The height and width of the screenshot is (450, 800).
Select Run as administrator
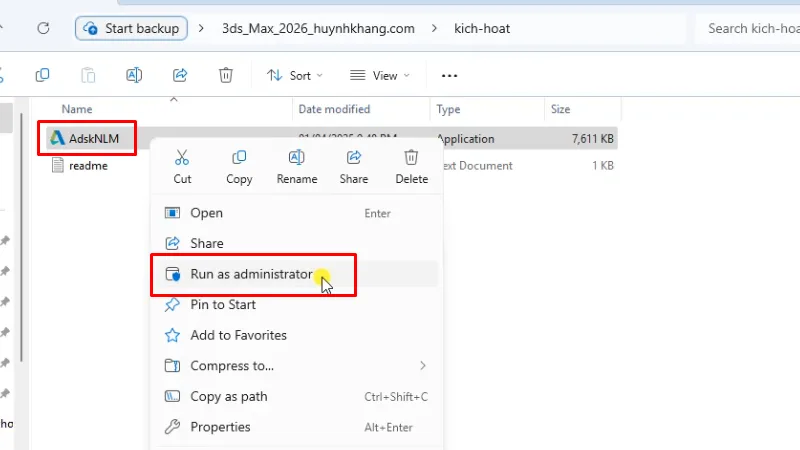click(251, 274)
